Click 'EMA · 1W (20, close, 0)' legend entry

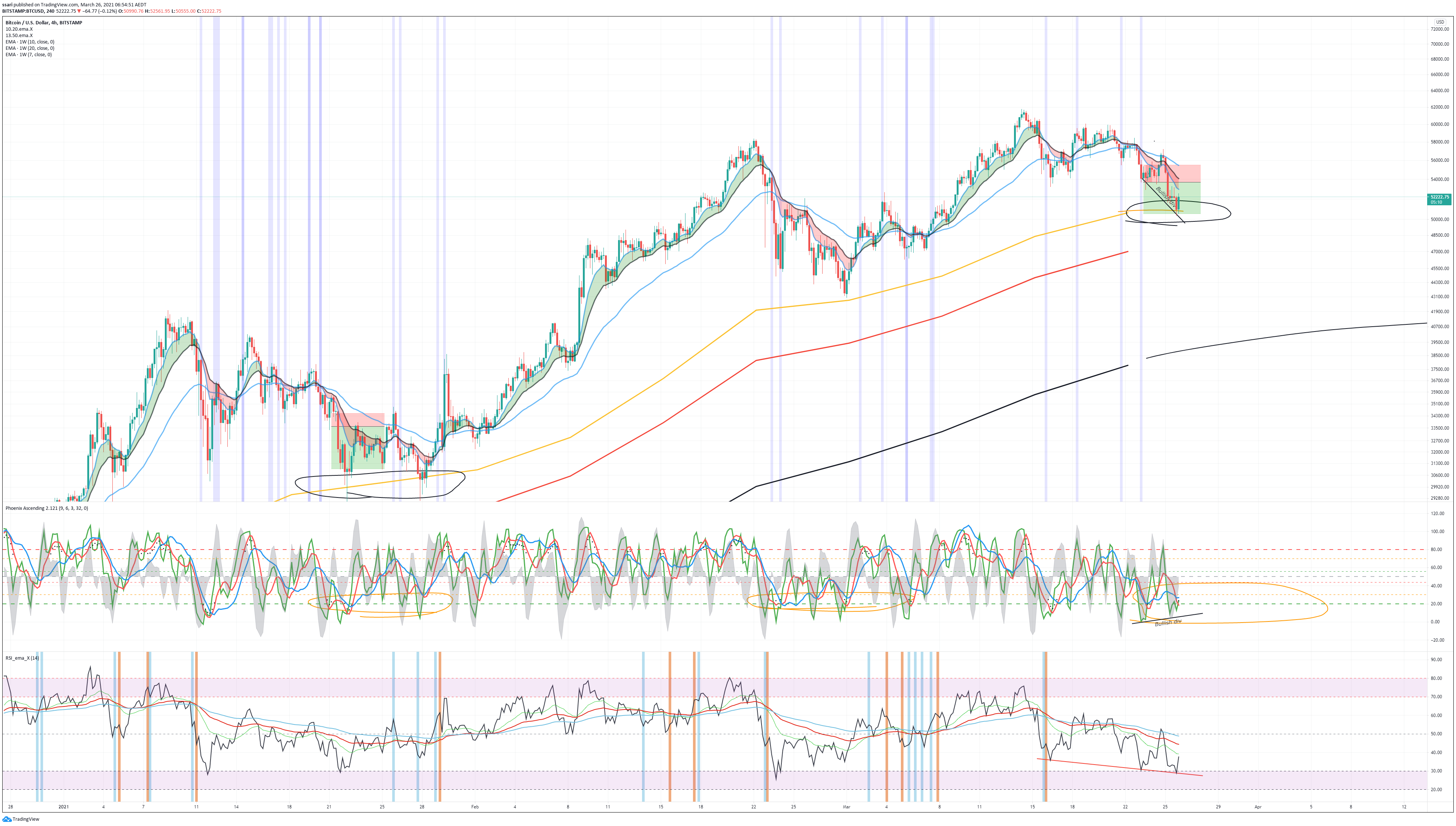(x=30, y=48)
